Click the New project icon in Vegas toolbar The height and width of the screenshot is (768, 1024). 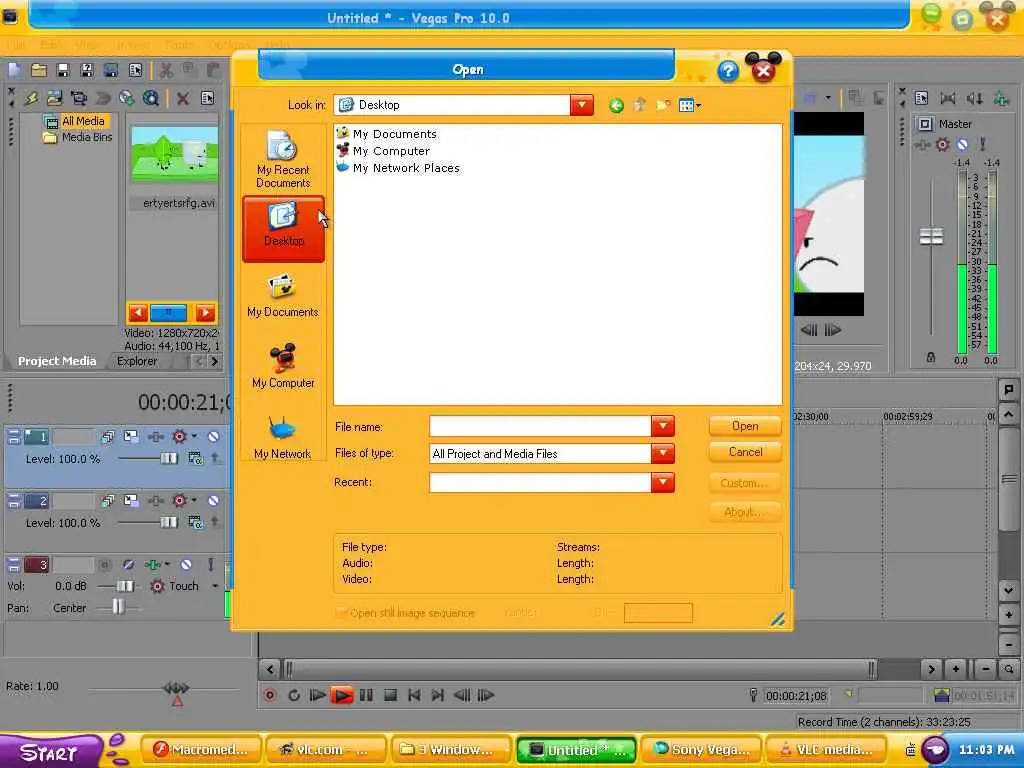pyautogui.click(x=15, y=70)
